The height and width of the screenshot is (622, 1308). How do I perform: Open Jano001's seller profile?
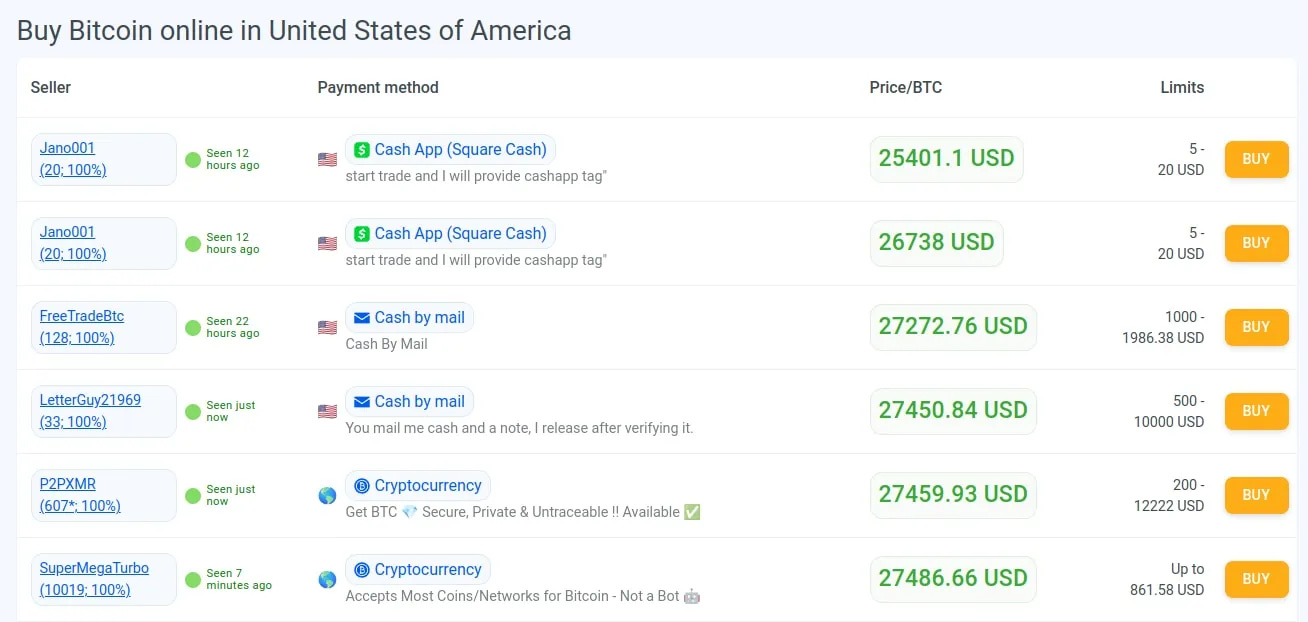[x=67, y=147]
